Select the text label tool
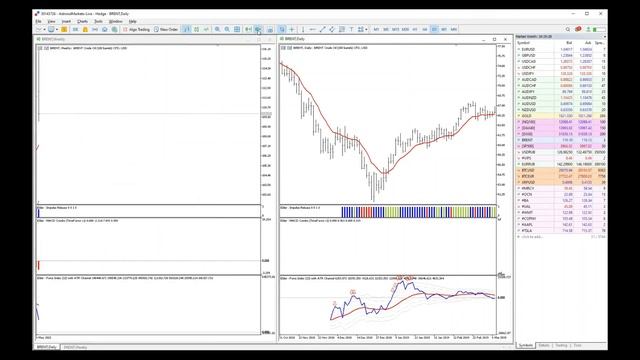 coord(351,29)
